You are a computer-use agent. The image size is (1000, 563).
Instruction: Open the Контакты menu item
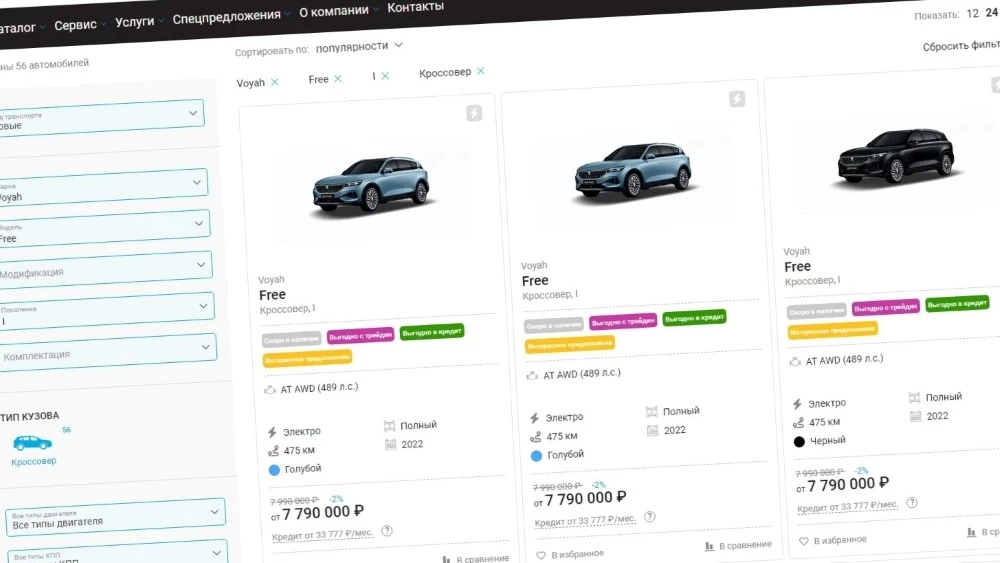415,7
